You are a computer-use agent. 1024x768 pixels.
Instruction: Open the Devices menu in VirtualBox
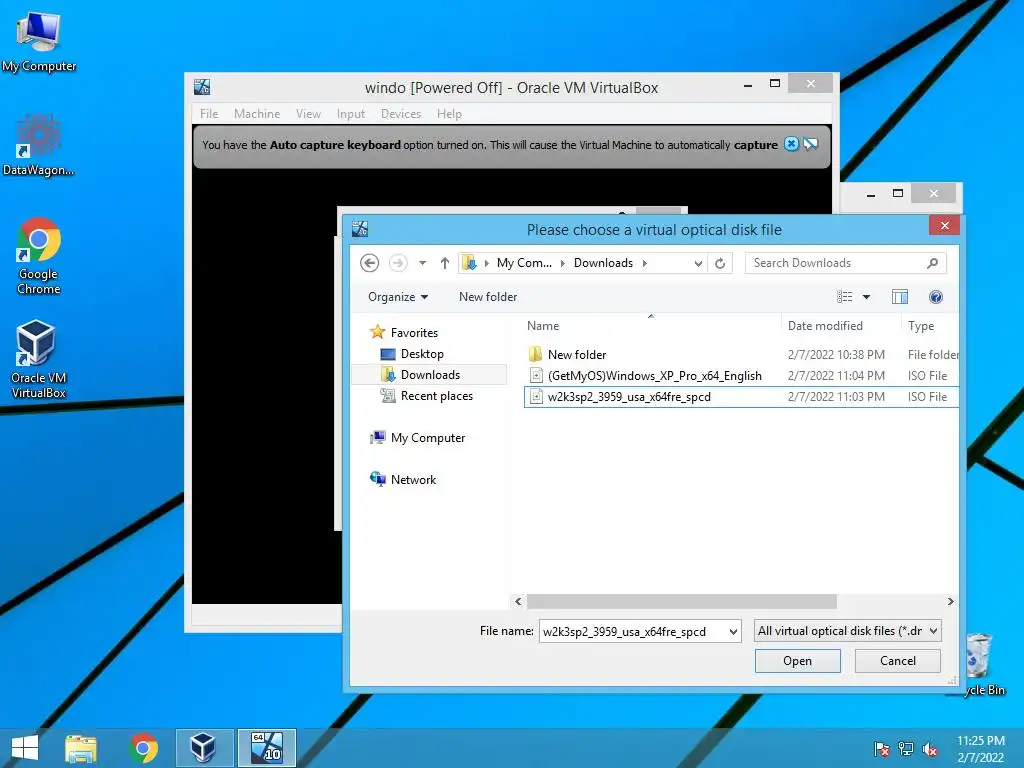(401, 114)
